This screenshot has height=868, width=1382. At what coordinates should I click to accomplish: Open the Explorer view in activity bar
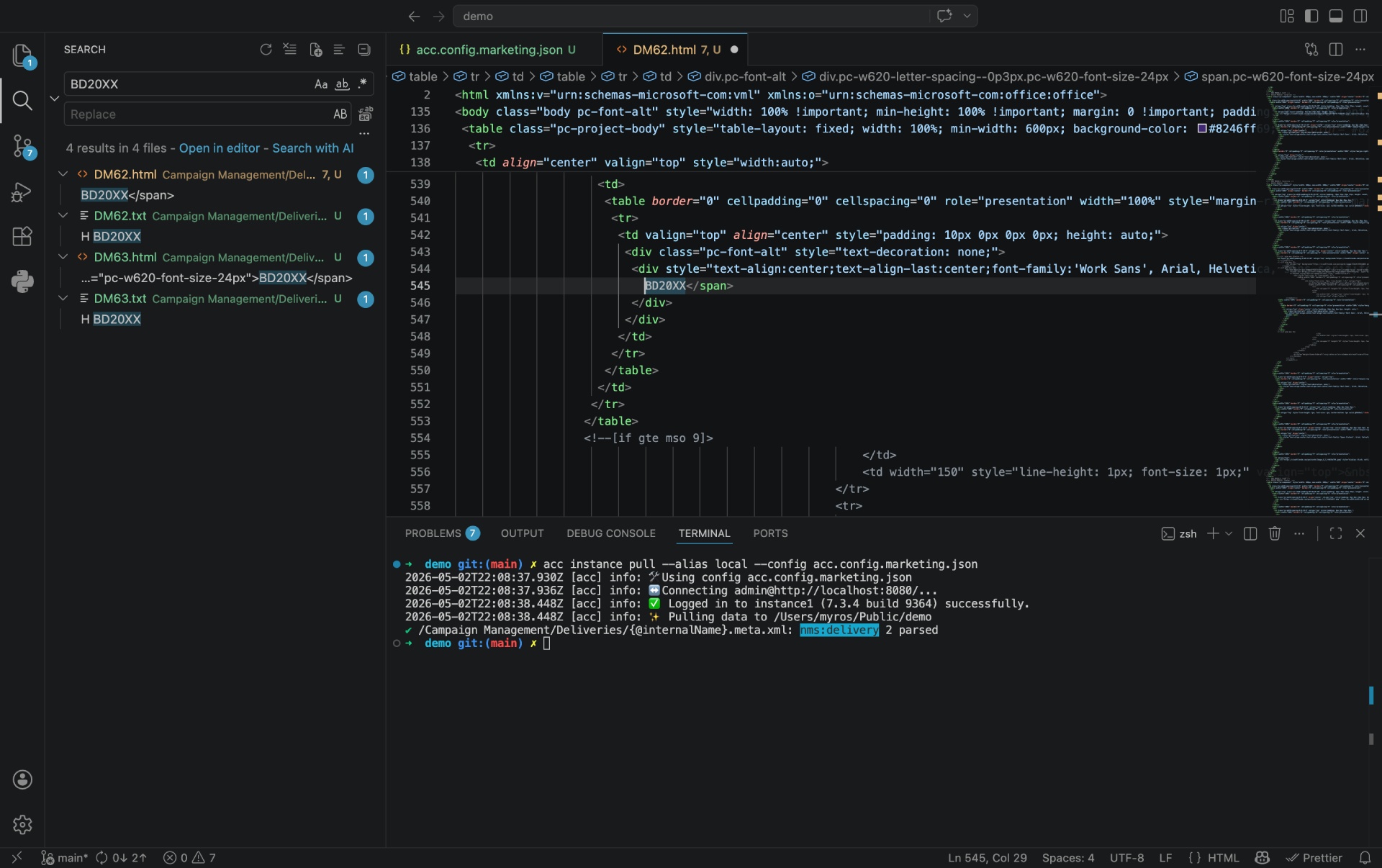coord(22,55)
